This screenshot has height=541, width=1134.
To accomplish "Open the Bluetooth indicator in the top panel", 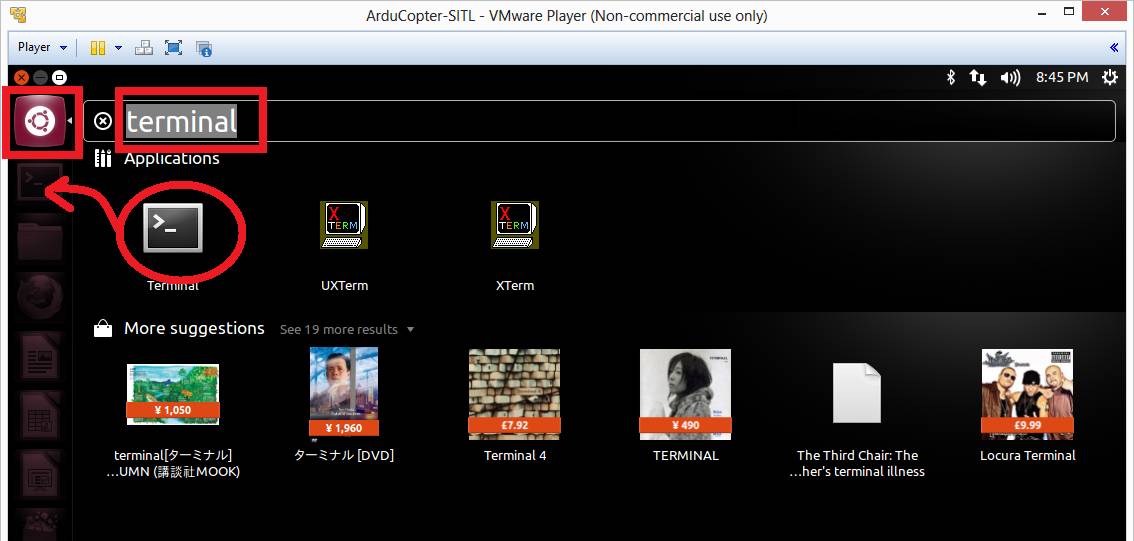I will 951,77.
